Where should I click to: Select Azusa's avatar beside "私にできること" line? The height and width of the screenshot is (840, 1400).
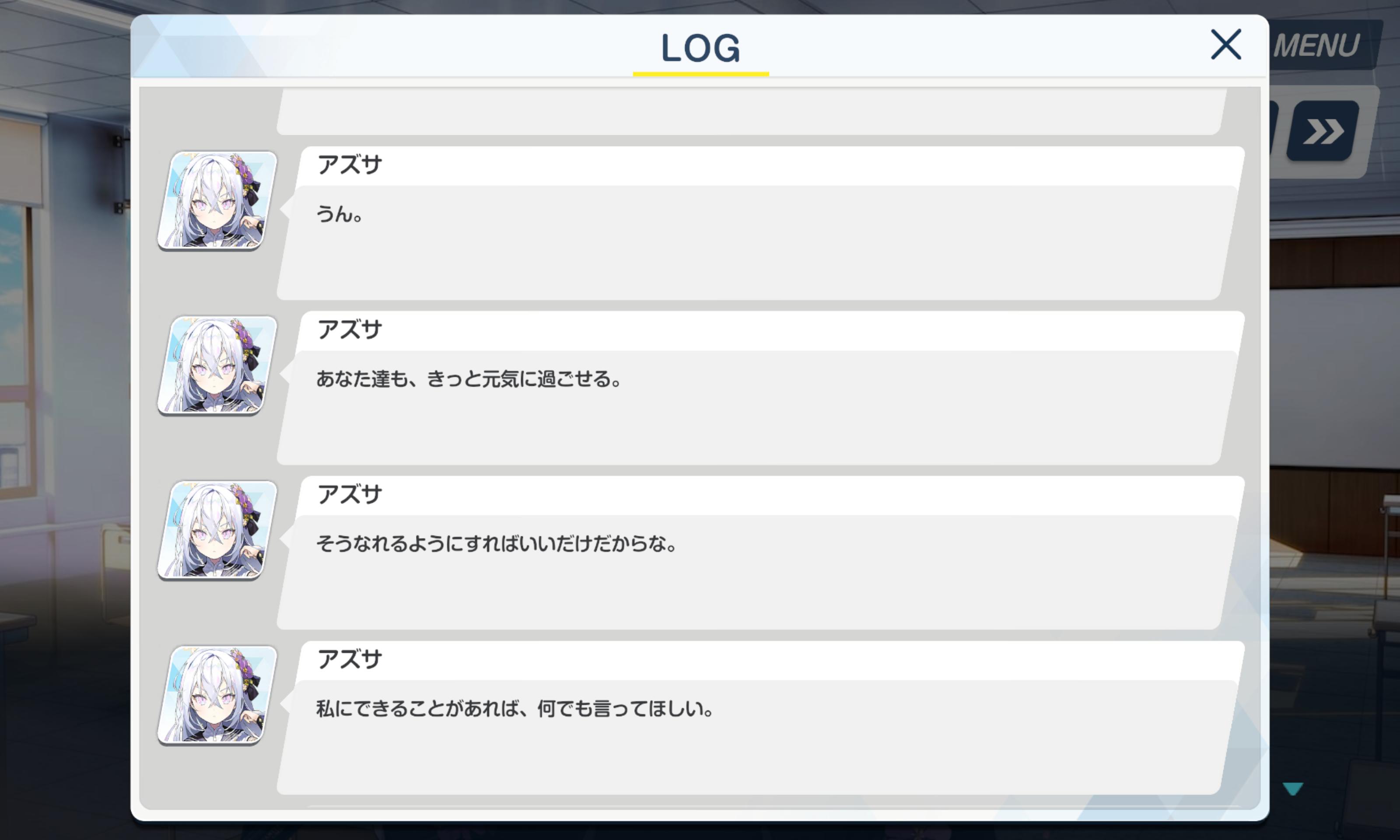tap(217, 695)
